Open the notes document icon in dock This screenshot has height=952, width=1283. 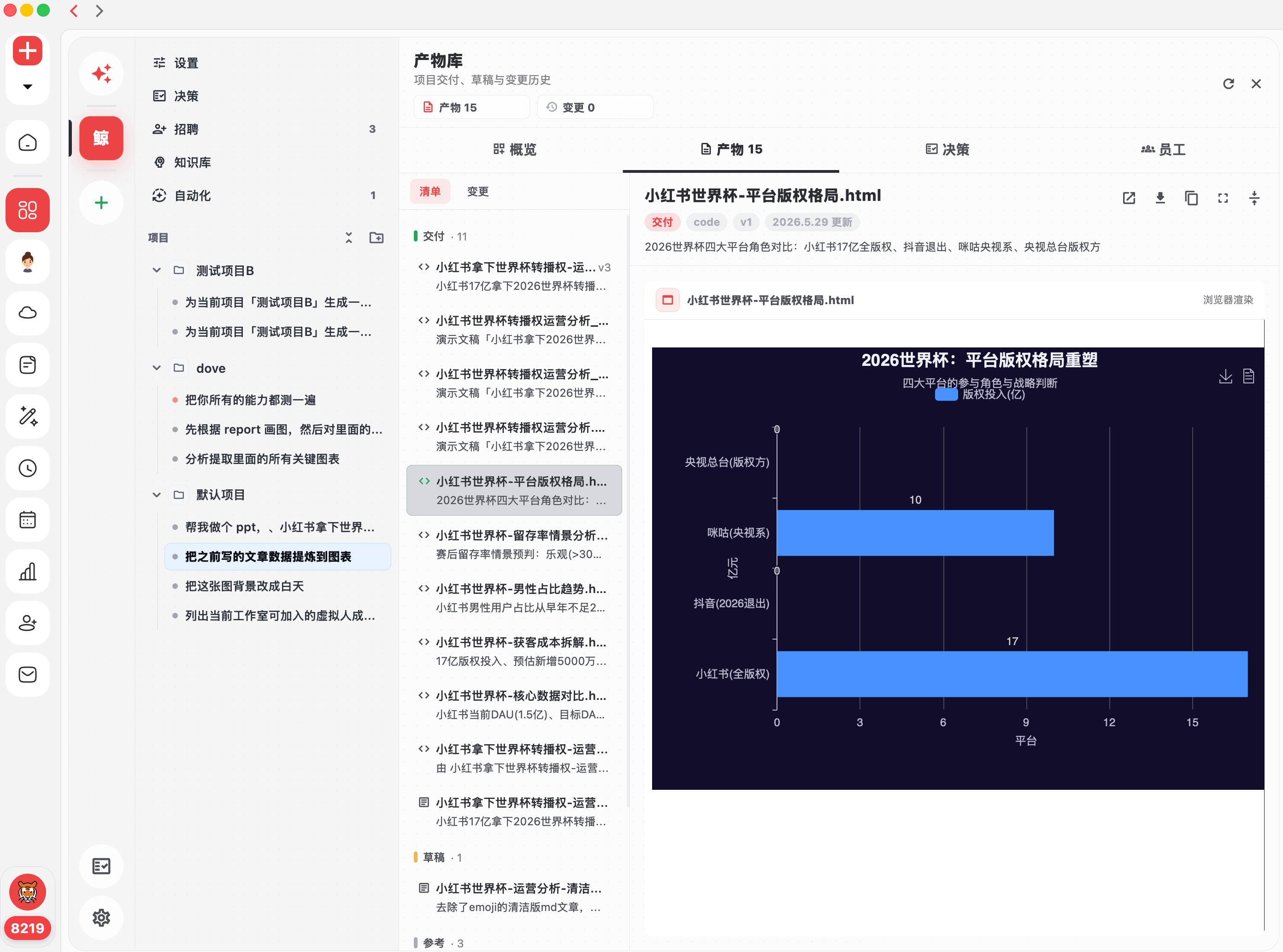[x=27, y=365]
